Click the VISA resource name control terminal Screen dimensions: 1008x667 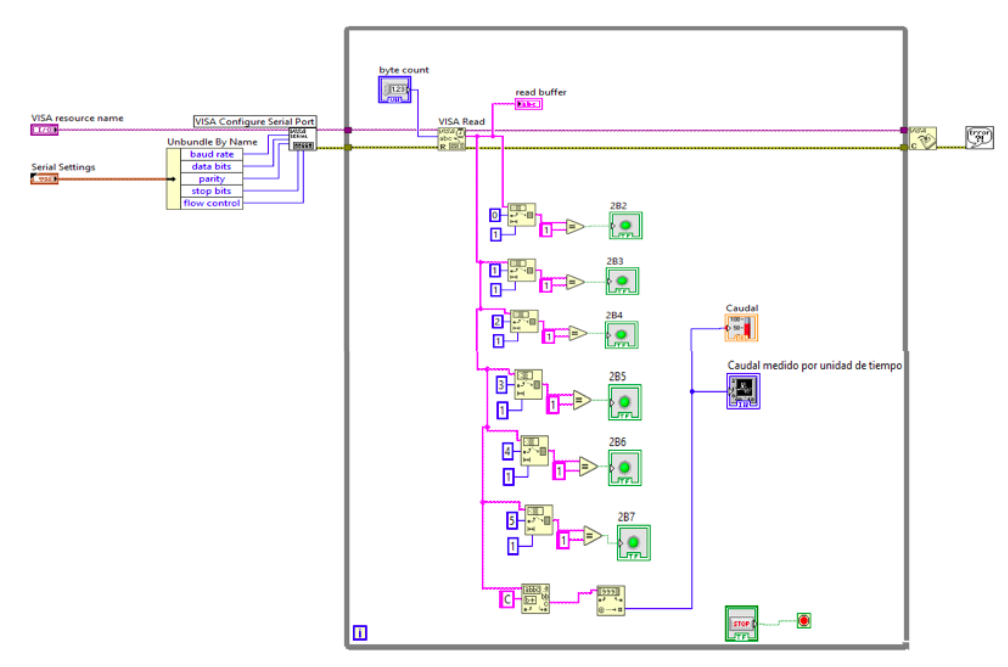click(x=44, y=130)
